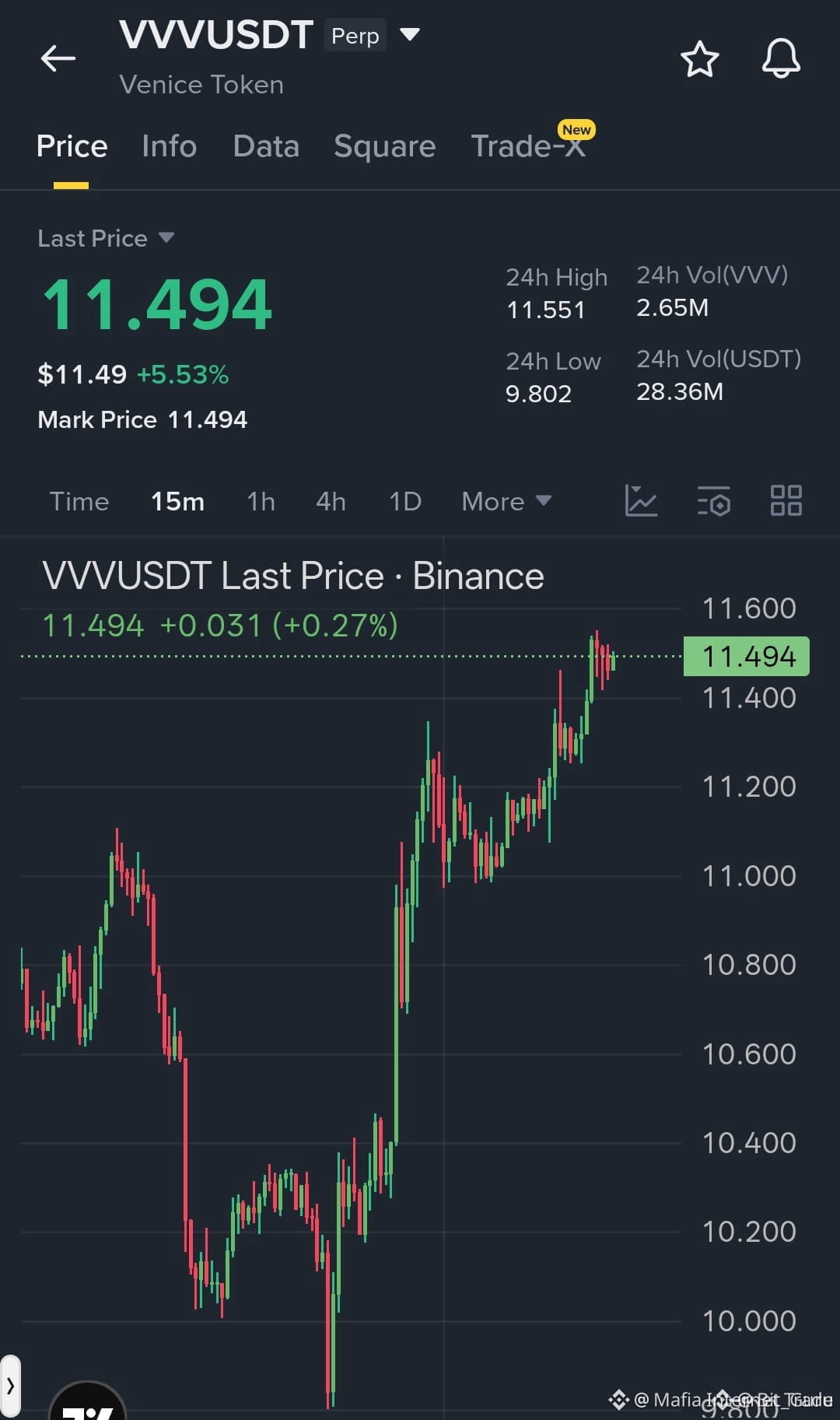Tap the 24h High value 11.551
840x1420 pixels.
[x=546, y=310]
